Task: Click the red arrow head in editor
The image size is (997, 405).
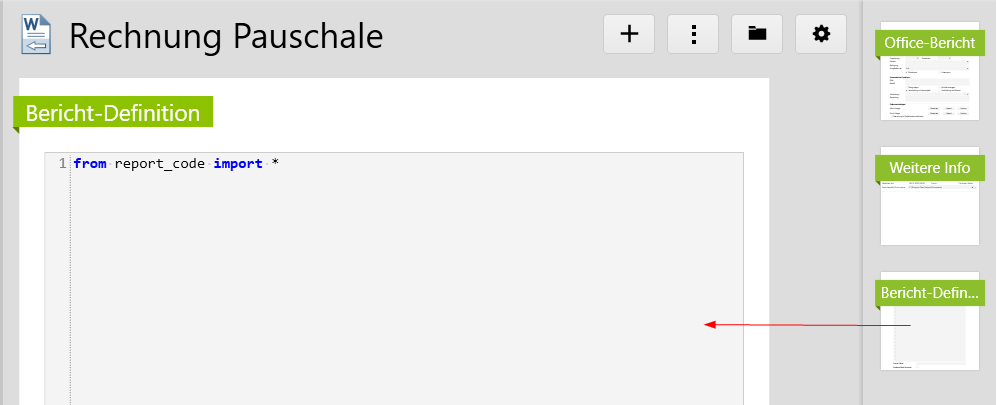Action: pos(708,324)
